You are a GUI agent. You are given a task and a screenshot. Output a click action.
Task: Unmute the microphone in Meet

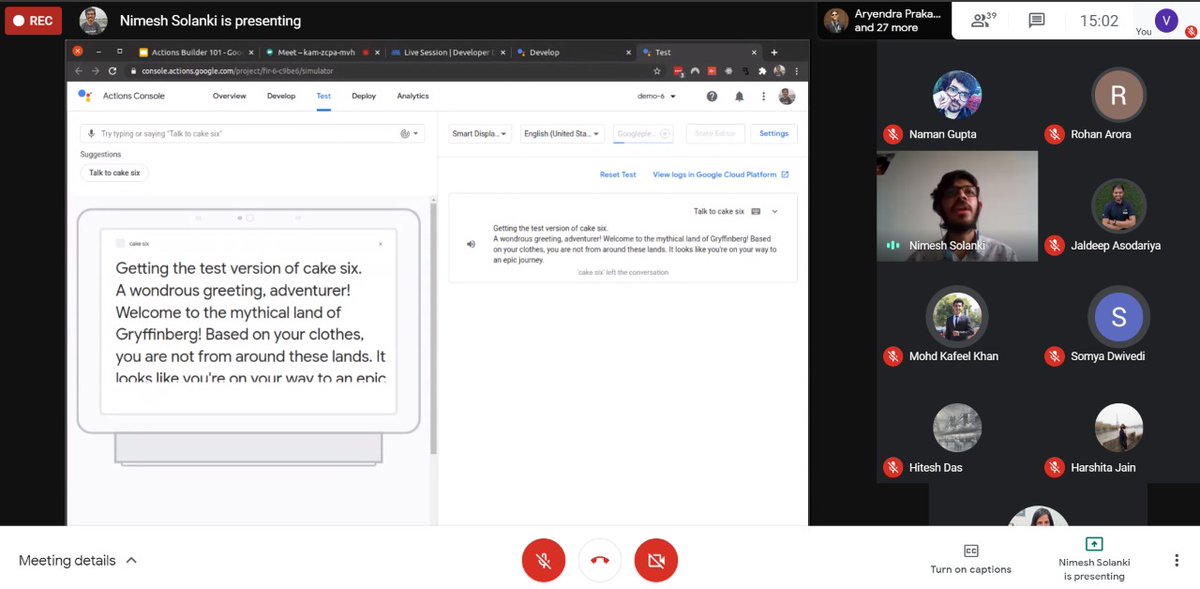[x=543, y=561]
